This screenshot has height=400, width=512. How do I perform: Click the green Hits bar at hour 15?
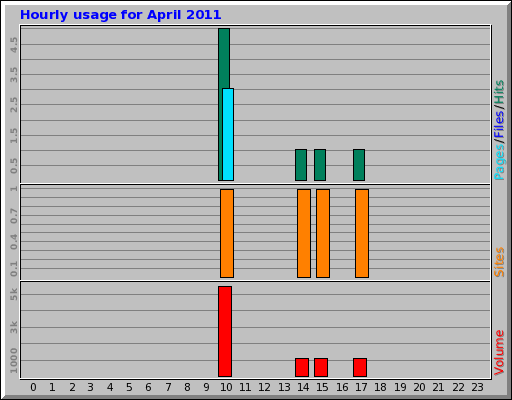320,165
